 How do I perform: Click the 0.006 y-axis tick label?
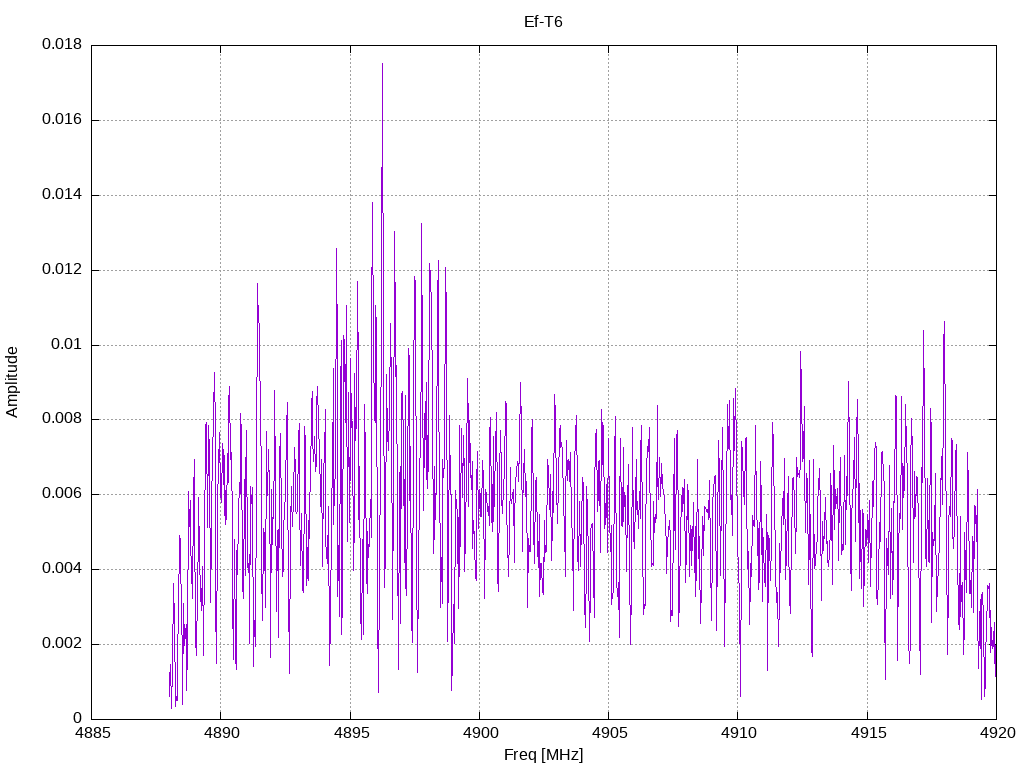62,494
